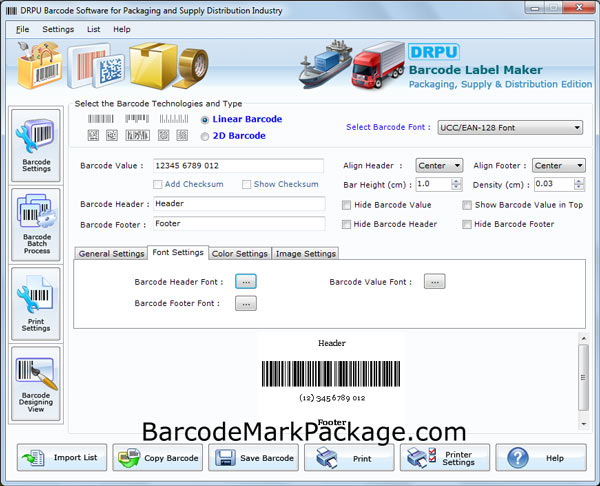600x486 pixels.
Task: Click the Barcode Footer input field
Action: pyautogui.click(x=239, y=223)
